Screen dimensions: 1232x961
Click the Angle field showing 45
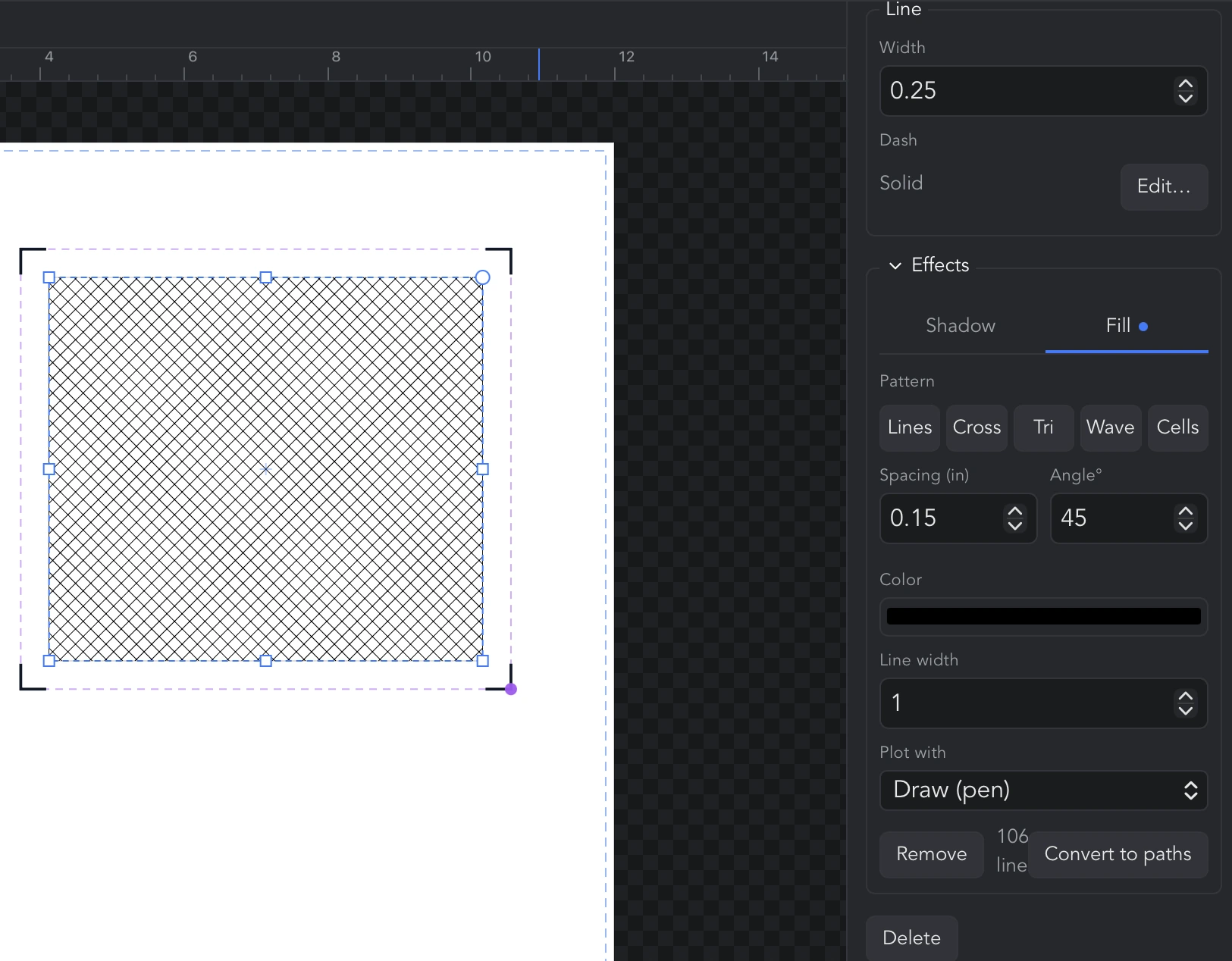1128,518
